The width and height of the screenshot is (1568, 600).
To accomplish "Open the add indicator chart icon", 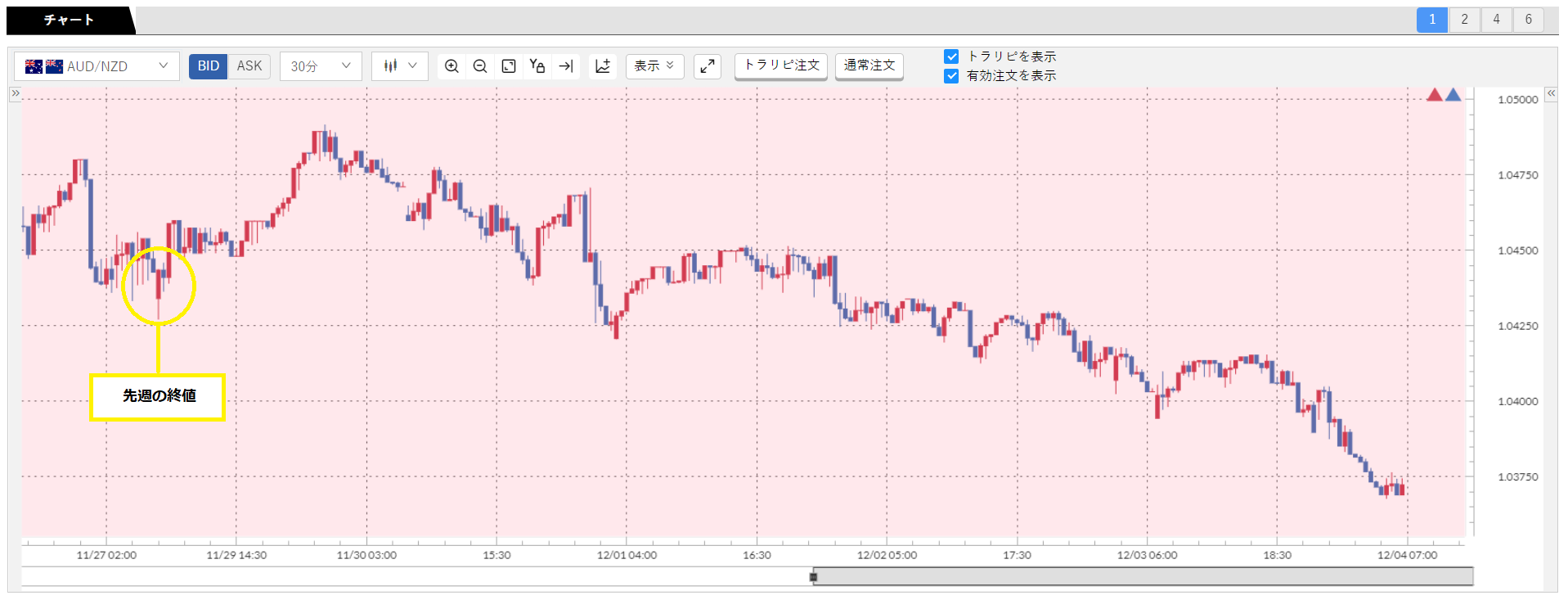I will click(603, 66).
